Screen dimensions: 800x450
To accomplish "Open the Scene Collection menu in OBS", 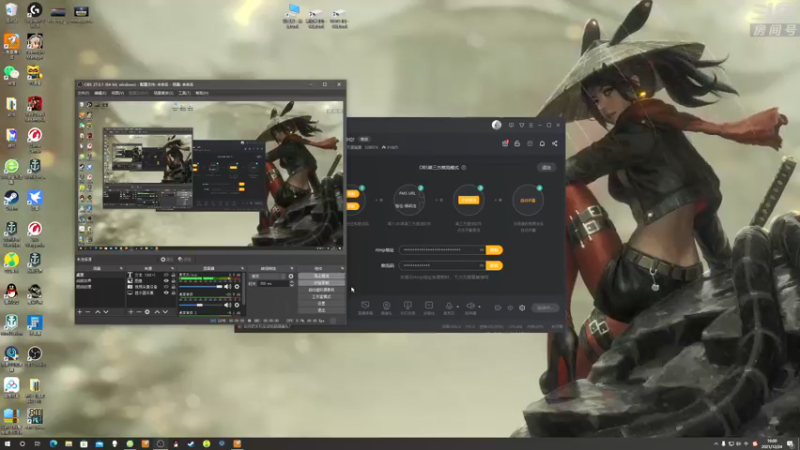I will click(163, 93).
